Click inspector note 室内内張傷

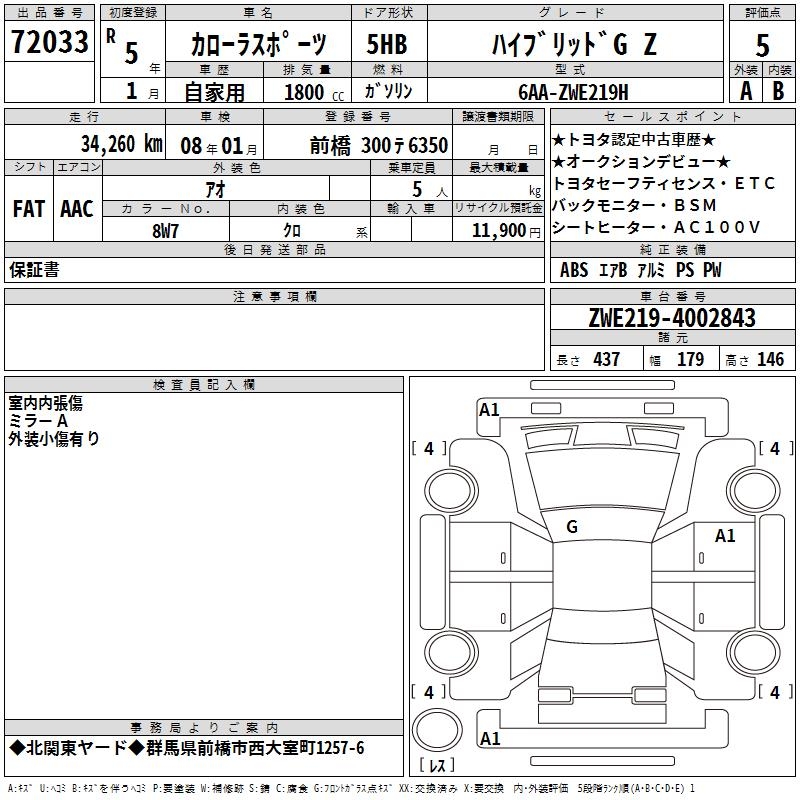click(x=45, y=403)
